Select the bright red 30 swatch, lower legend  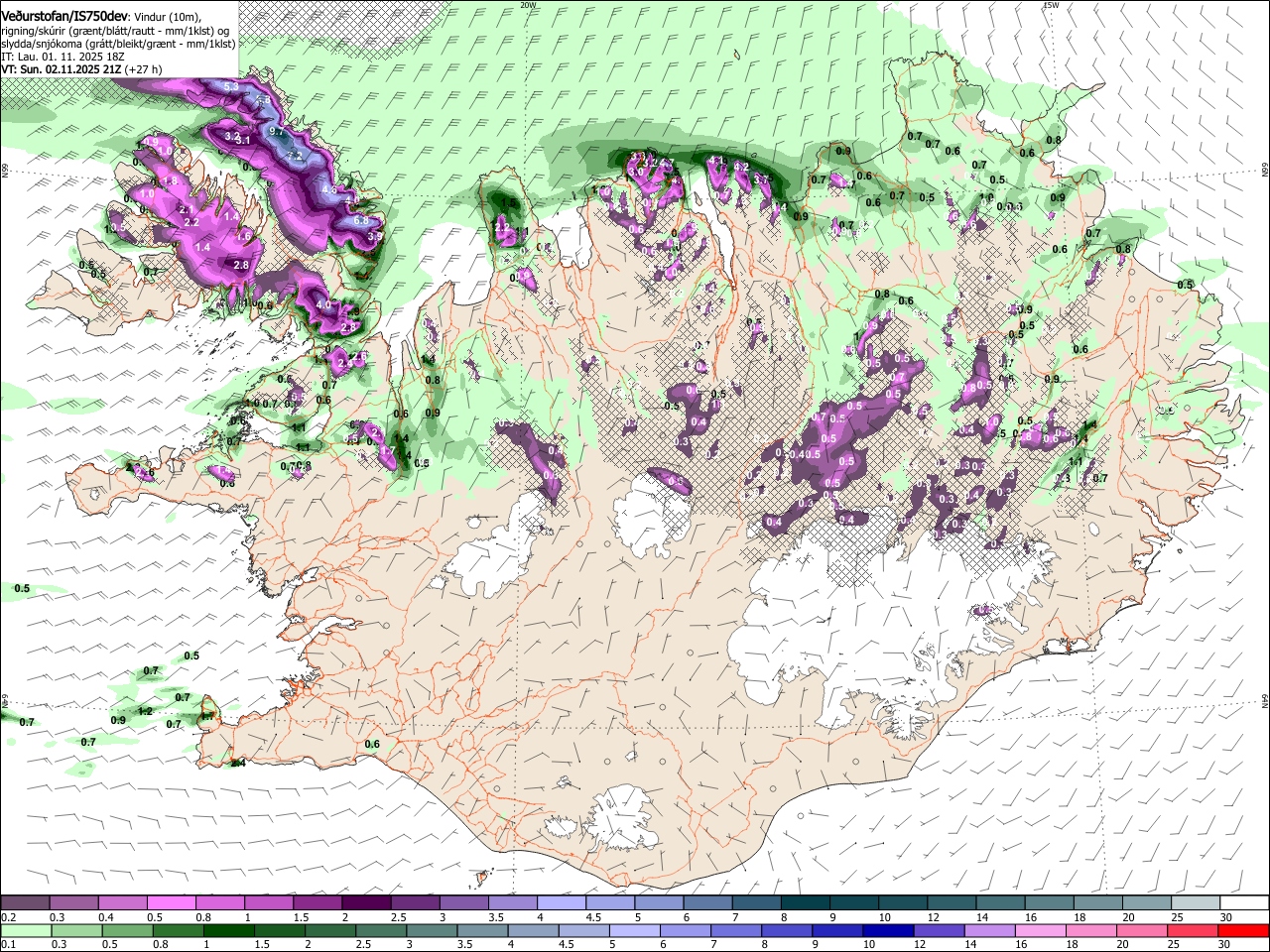pos(1243,930)
